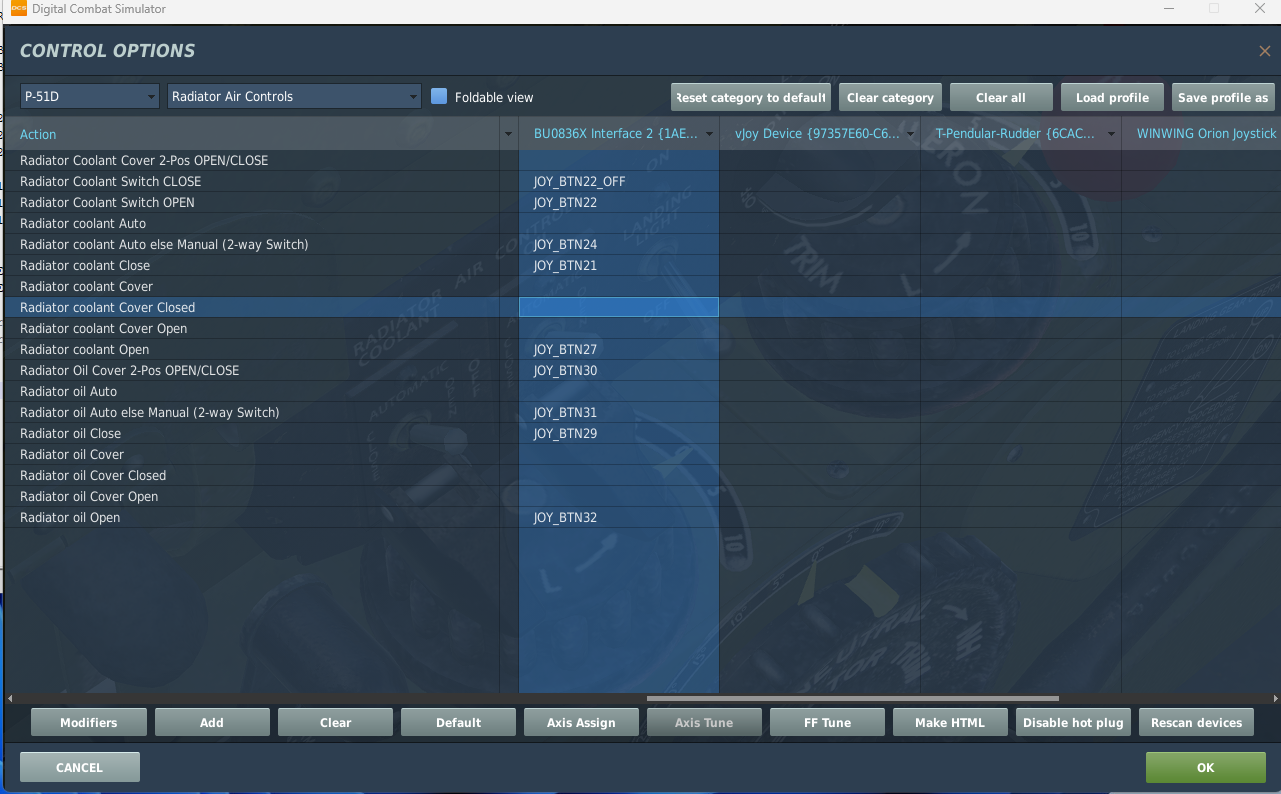Screen dimensions: 1281x794
Task: Click the Rescan devices button
Action: [x=1196, y=722]
